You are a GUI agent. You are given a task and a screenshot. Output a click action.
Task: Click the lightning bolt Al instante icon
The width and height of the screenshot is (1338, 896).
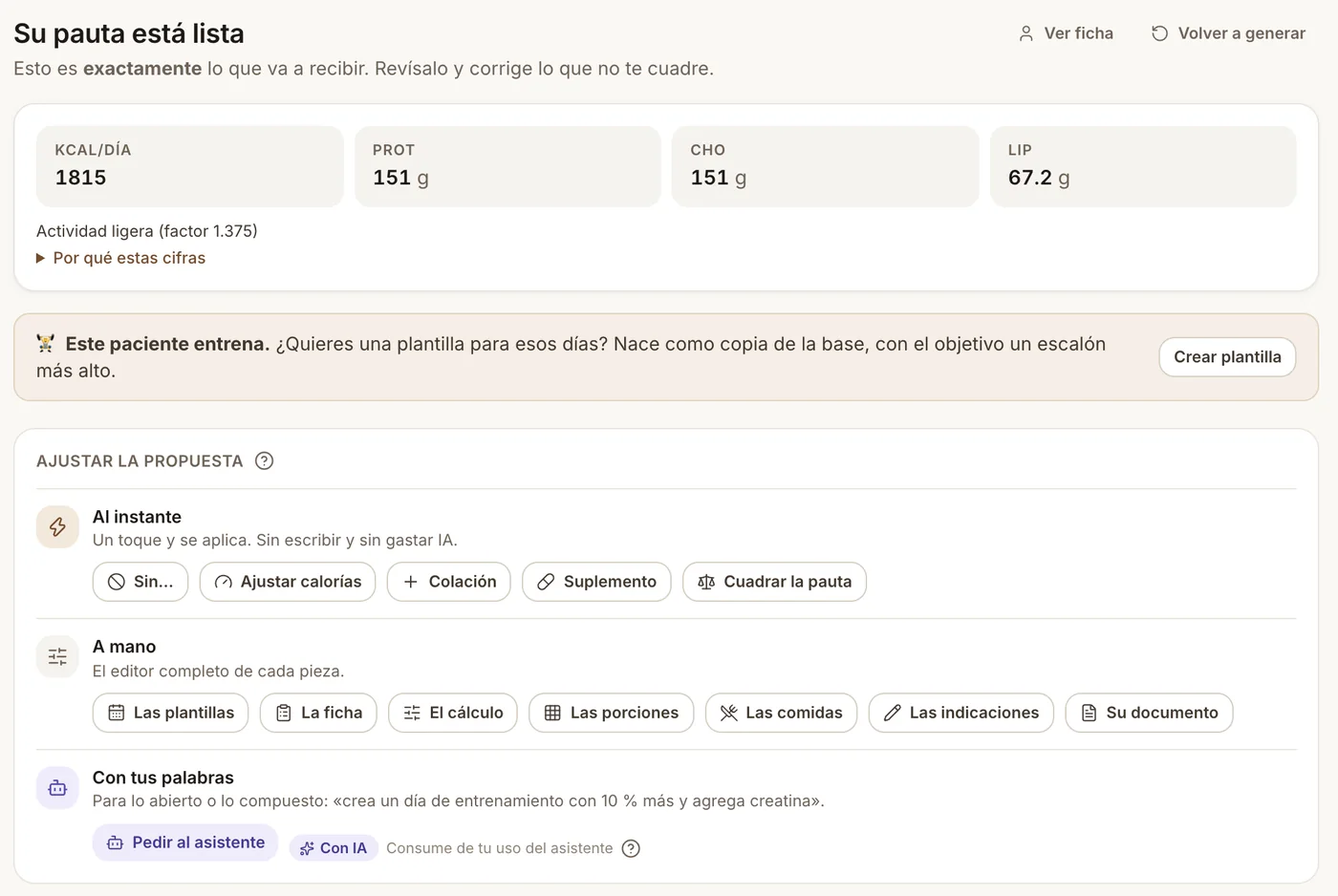57,527
